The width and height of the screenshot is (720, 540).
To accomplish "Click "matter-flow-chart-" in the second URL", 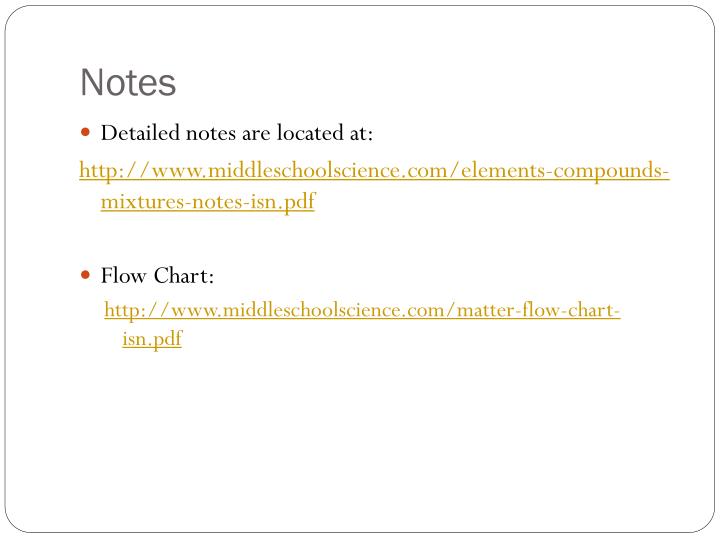I will tap(539, 310).
